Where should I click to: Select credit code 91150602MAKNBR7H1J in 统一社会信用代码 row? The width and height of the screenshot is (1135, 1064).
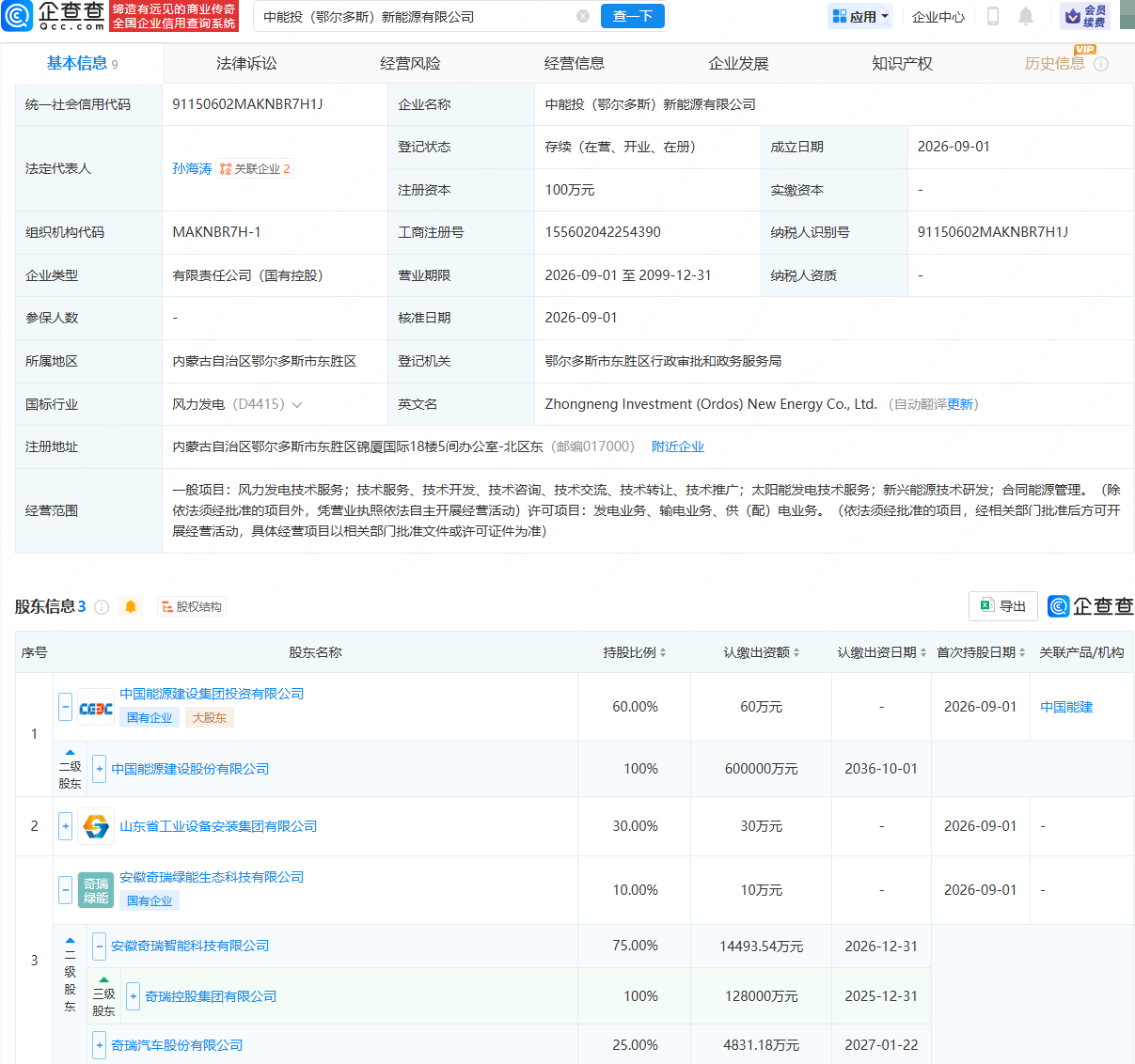point(247,104)
